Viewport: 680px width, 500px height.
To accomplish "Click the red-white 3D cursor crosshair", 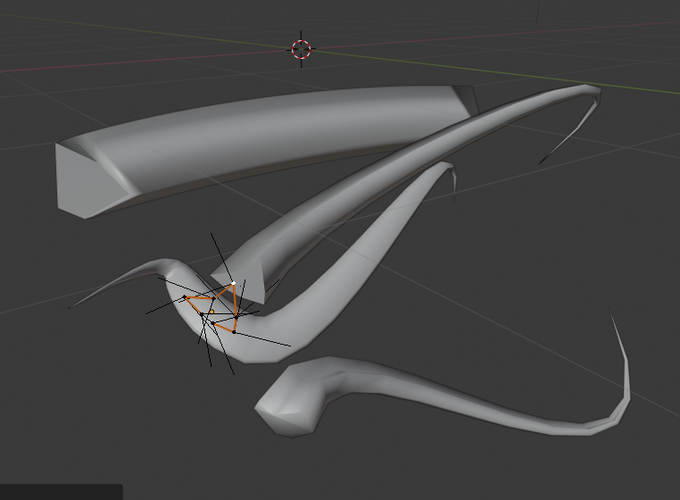I will point(301,49).
